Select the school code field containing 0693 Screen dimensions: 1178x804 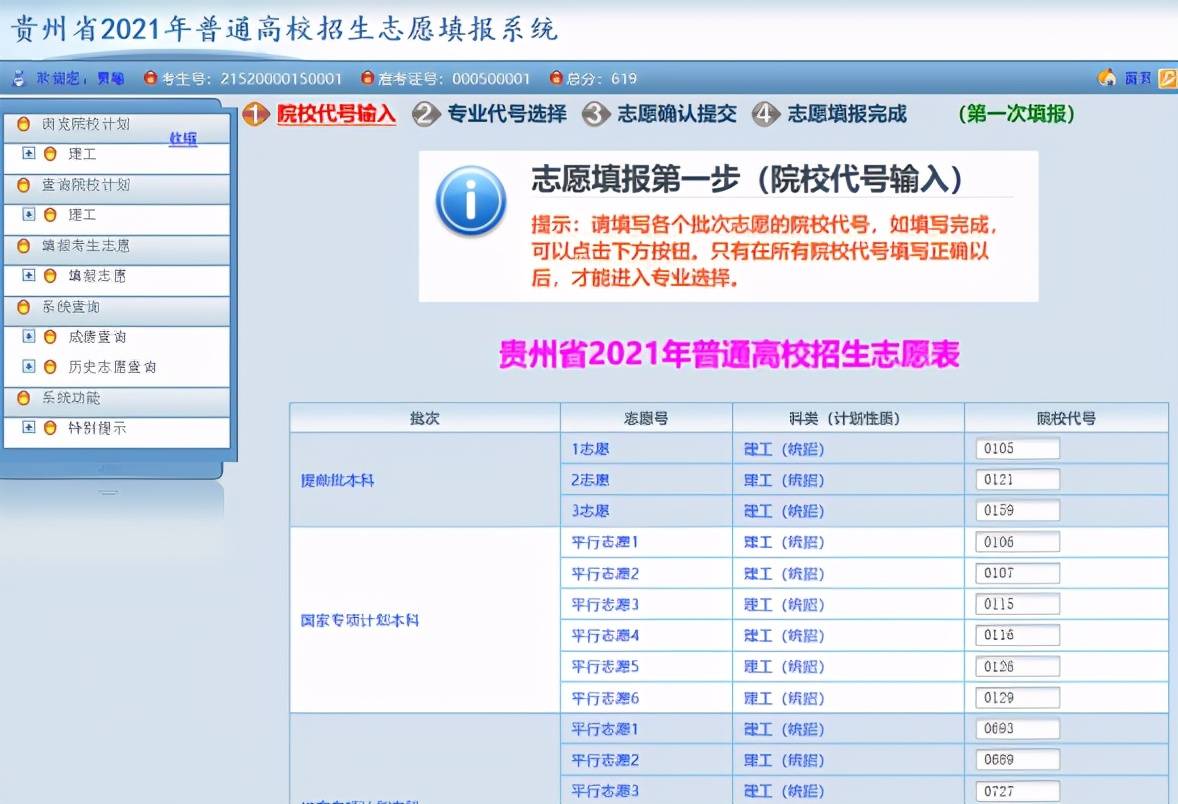[x=1017, y=729]
